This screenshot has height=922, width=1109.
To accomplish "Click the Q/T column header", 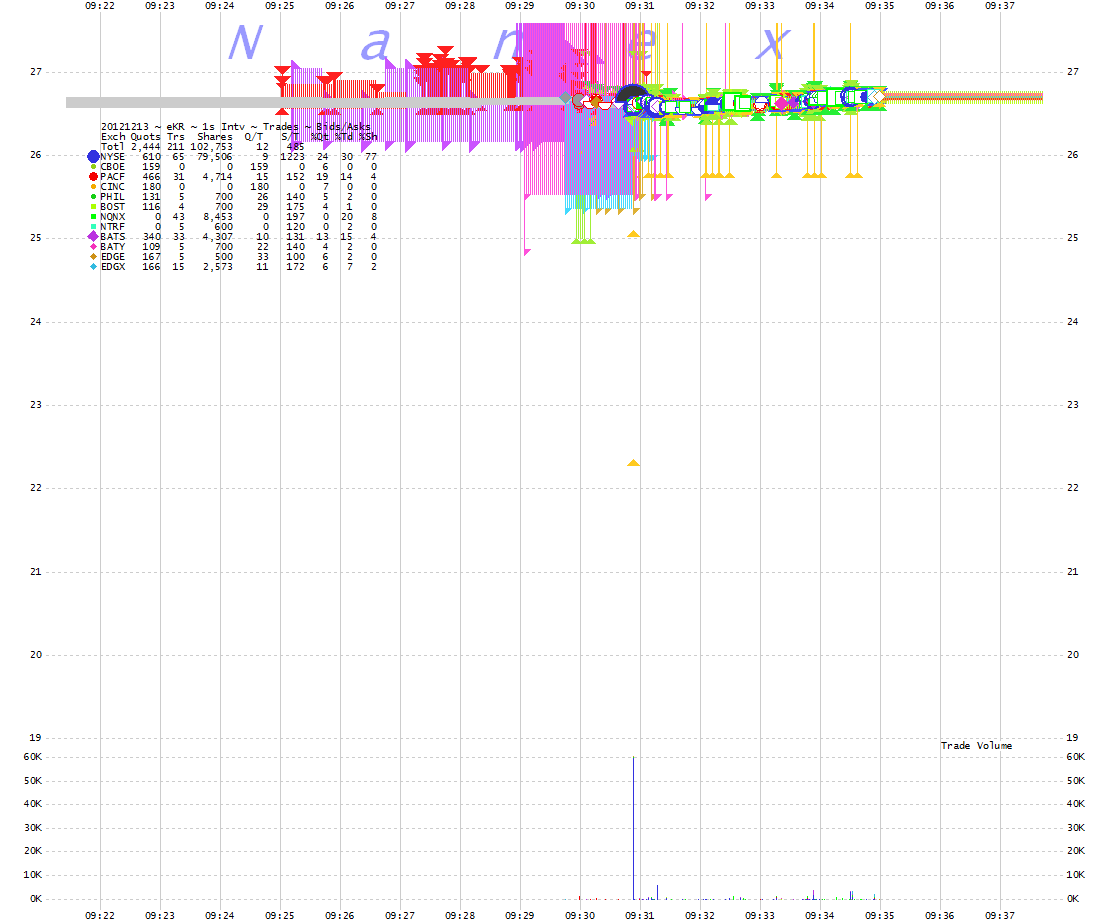I will click(x=253, y=136).
